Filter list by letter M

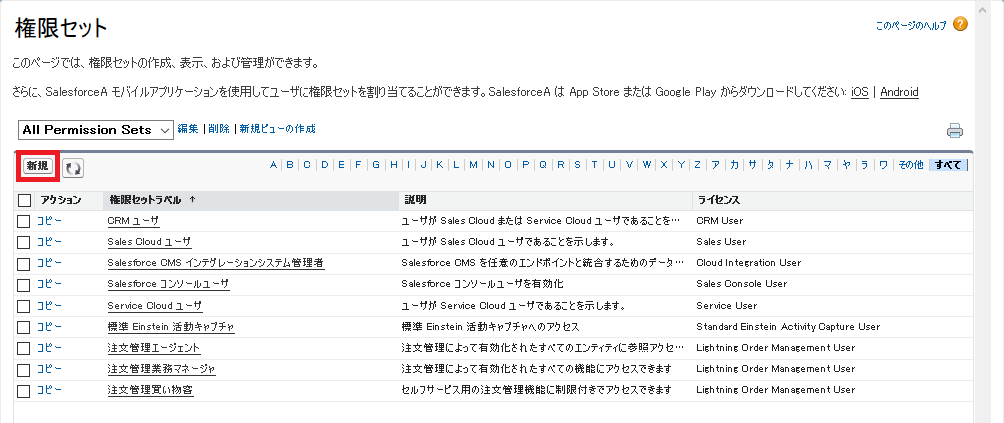tap(473, 164)
